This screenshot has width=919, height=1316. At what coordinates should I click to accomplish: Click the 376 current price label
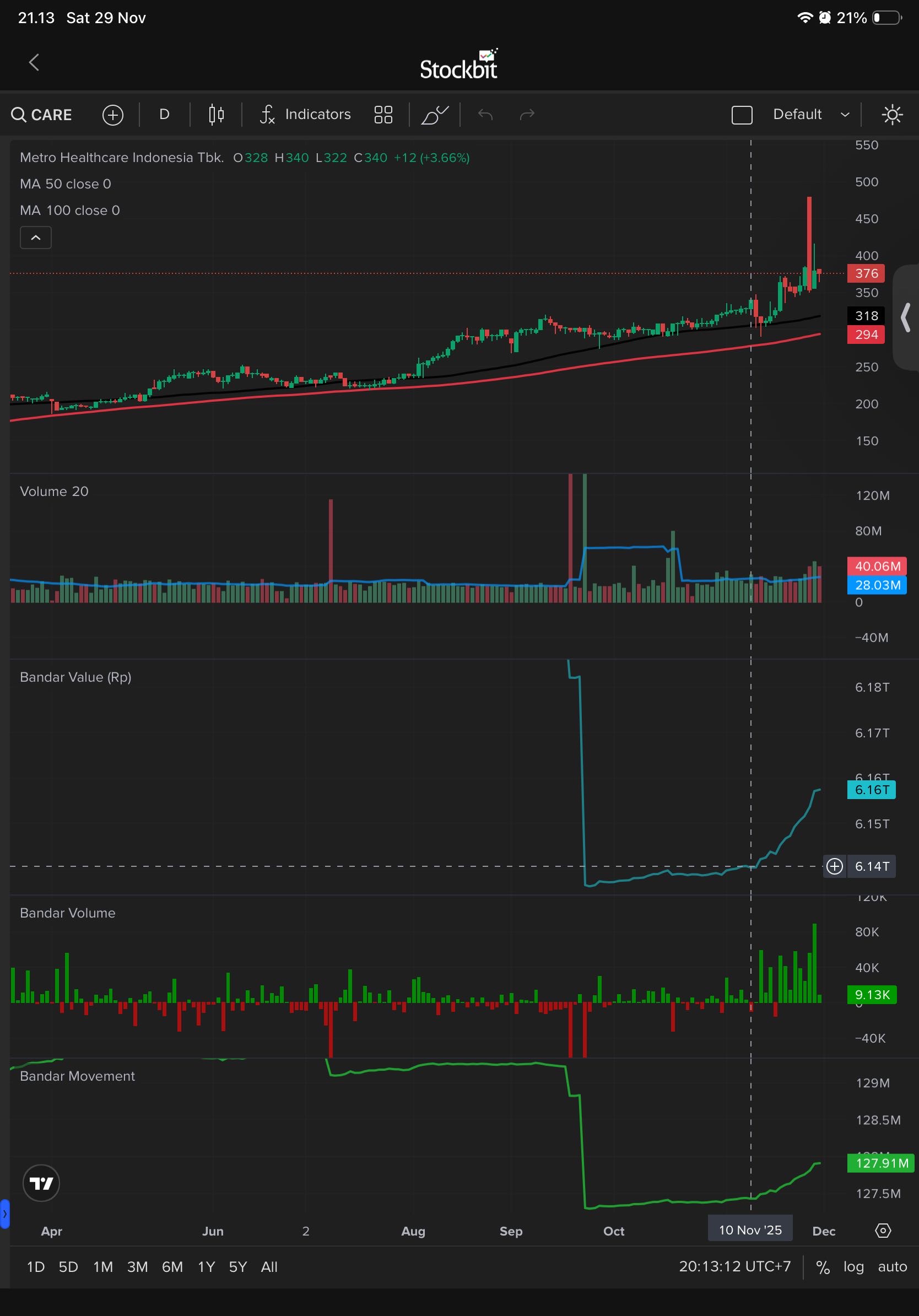point(866,273)
